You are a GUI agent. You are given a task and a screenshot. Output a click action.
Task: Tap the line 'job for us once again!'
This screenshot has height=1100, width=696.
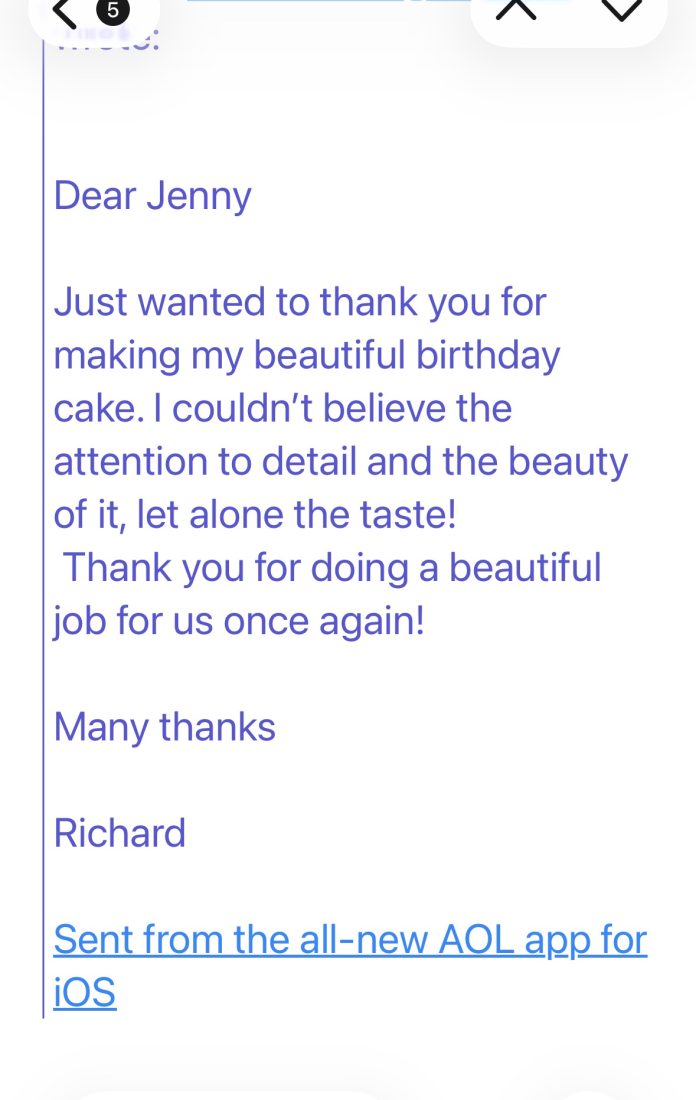239,621
